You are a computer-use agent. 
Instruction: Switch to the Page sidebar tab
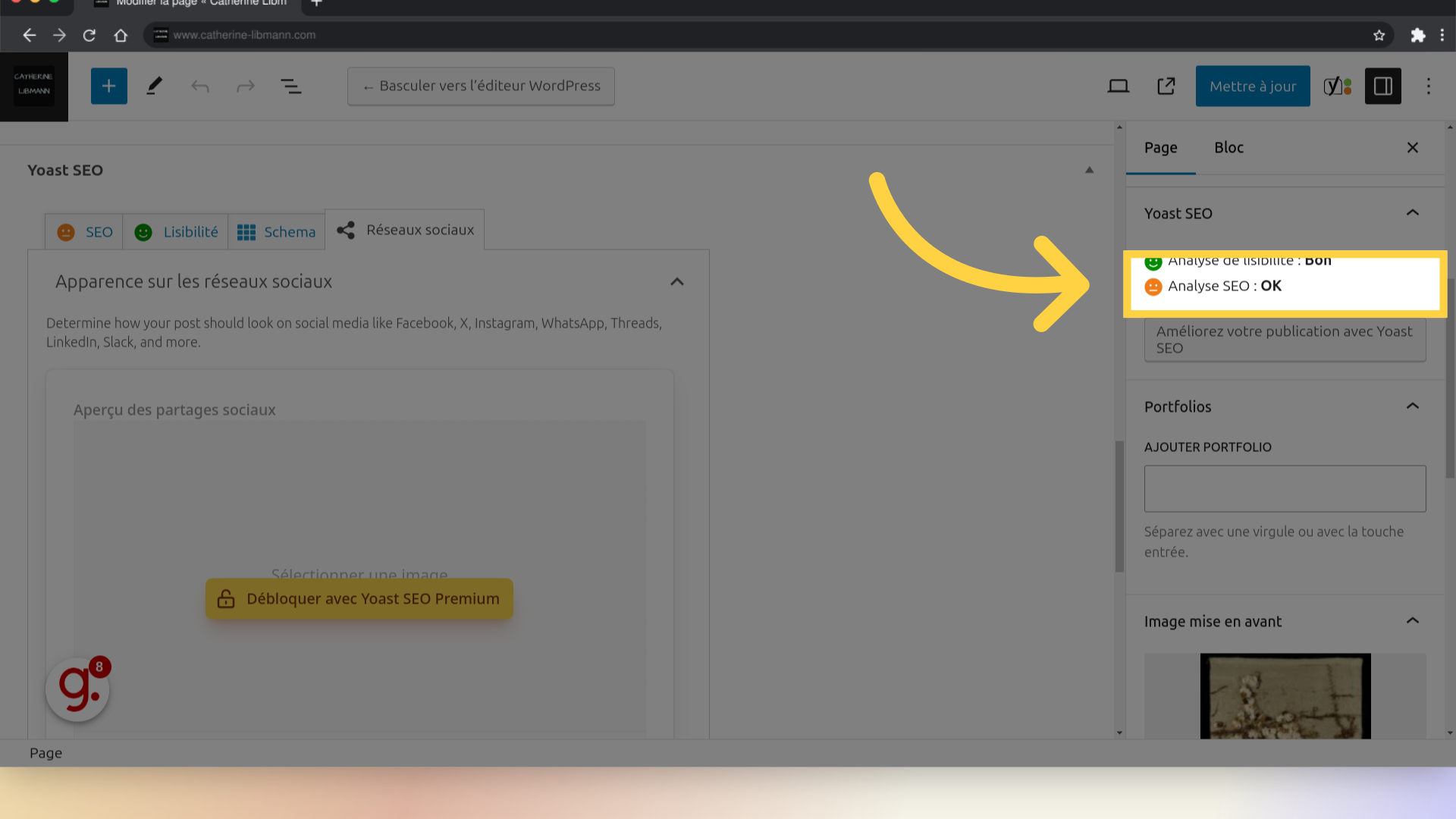tap(1161, 148)
